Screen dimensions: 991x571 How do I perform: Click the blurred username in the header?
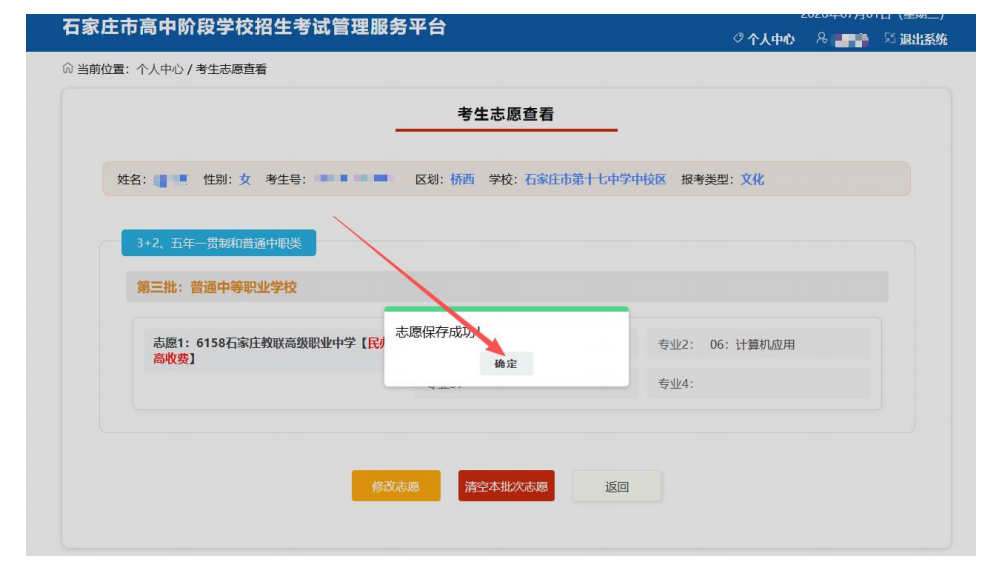[x=851, y=40]
